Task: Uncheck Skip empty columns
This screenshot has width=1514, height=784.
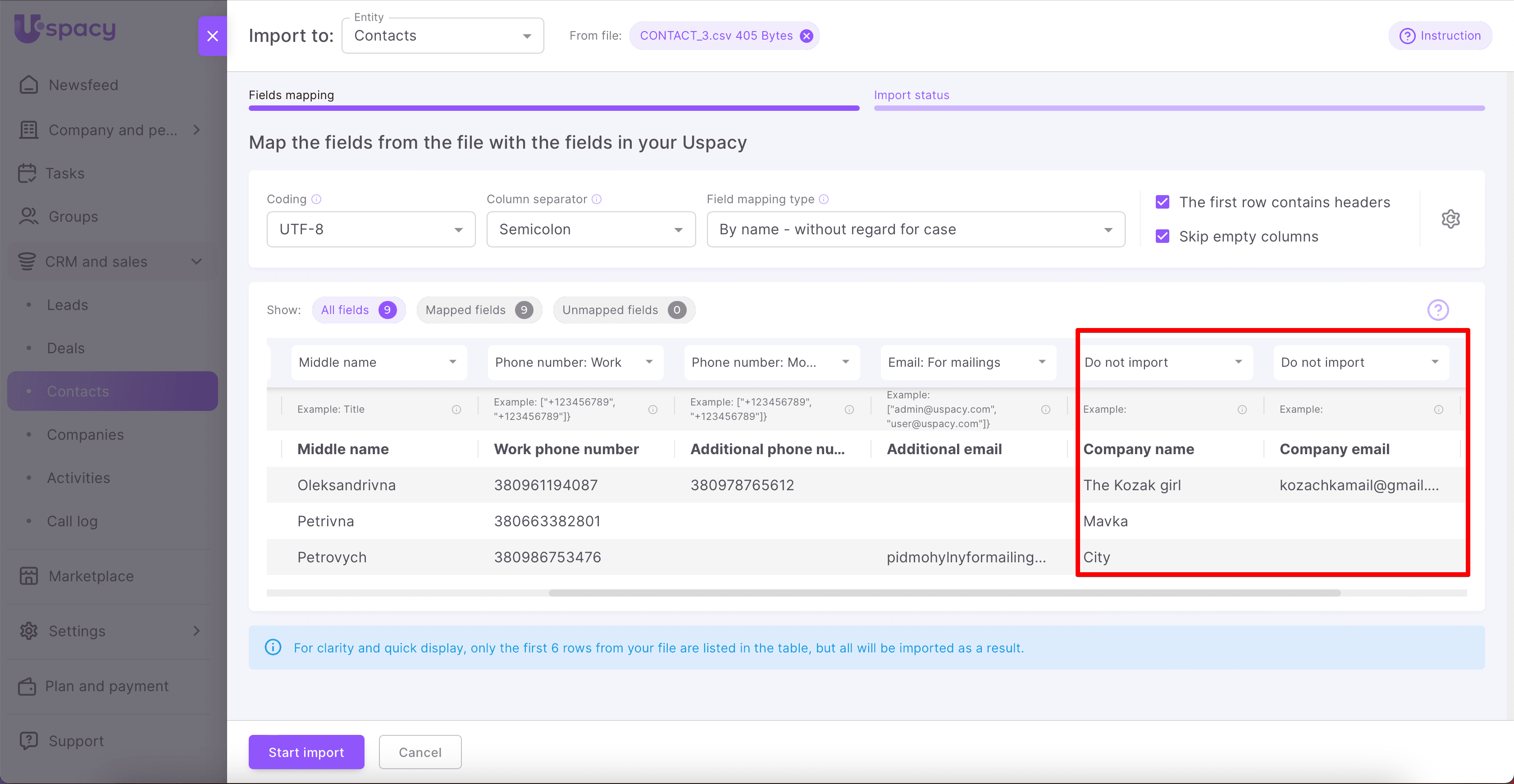Action: [x=1162, y=236]
